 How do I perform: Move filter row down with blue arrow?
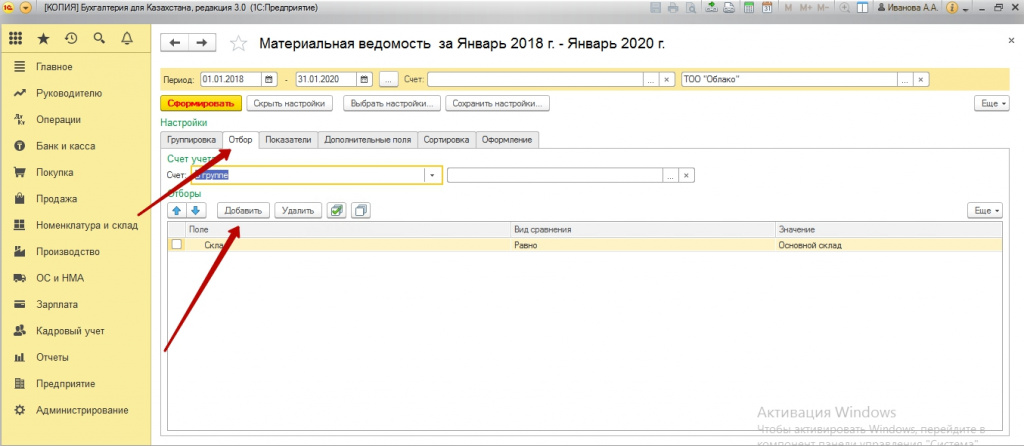point(197,210)
